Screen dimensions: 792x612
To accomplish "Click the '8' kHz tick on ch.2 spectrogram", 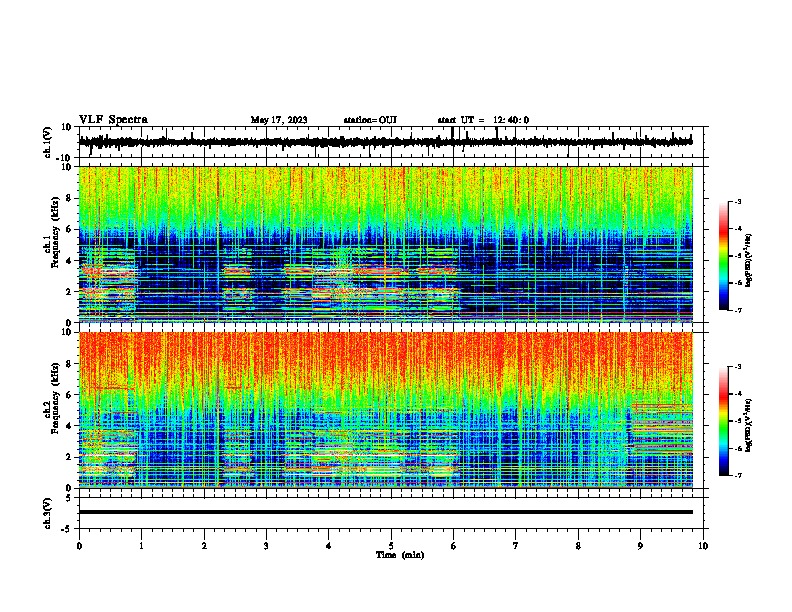I will pos(69,364).
